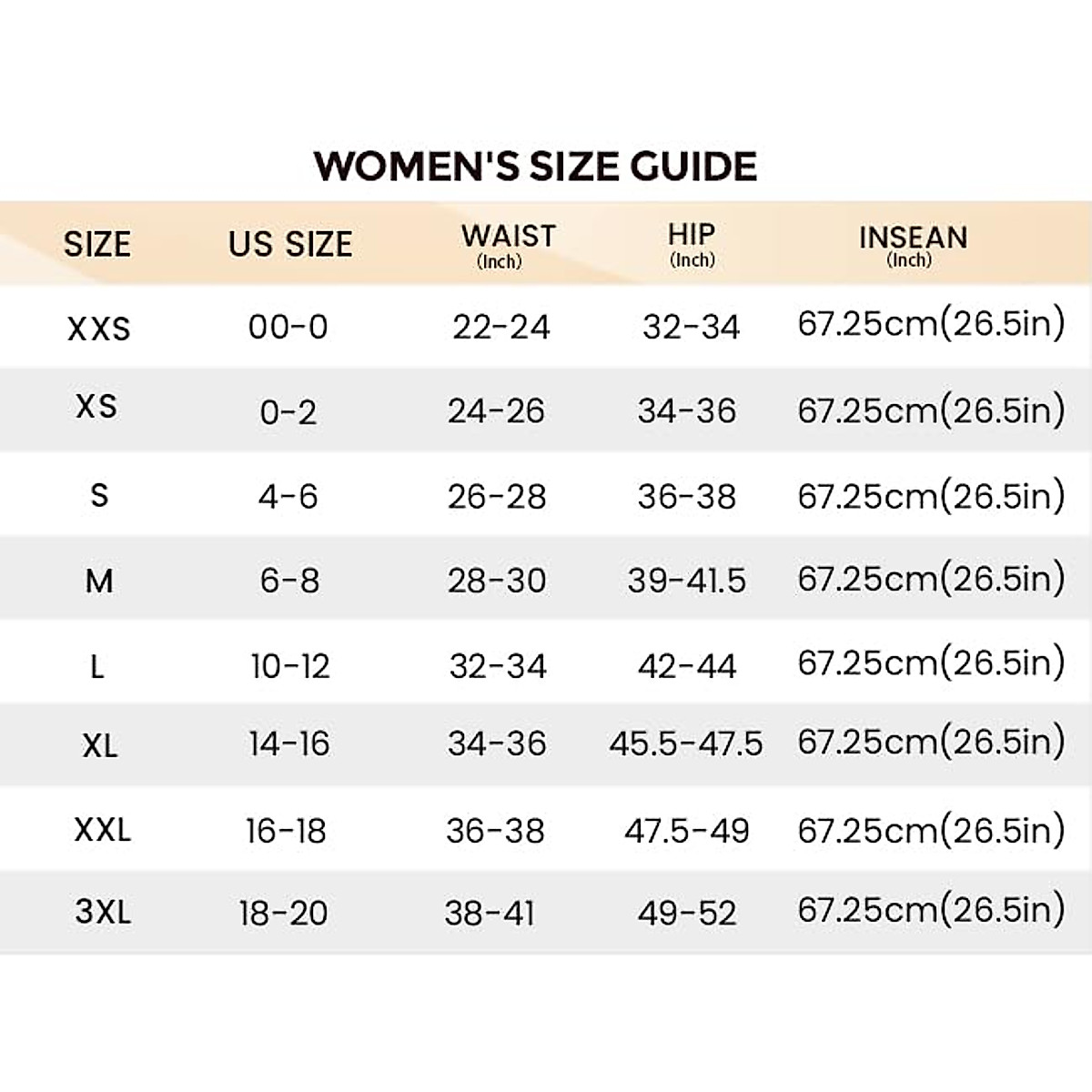1092x1092 pixels.
Task: Click waist value 38-41 for 3XL
Action: coord(490,913)
